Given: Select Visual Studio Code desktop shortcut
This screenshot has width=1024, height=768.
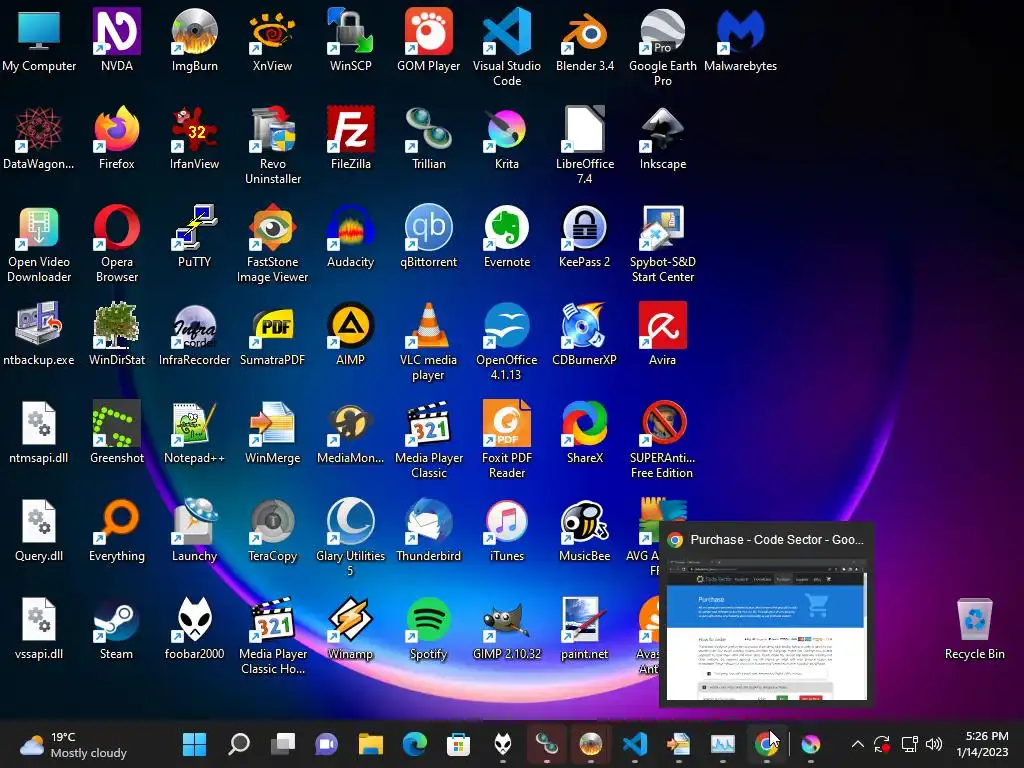Looking at the screenshot, I should pos(507,47).
